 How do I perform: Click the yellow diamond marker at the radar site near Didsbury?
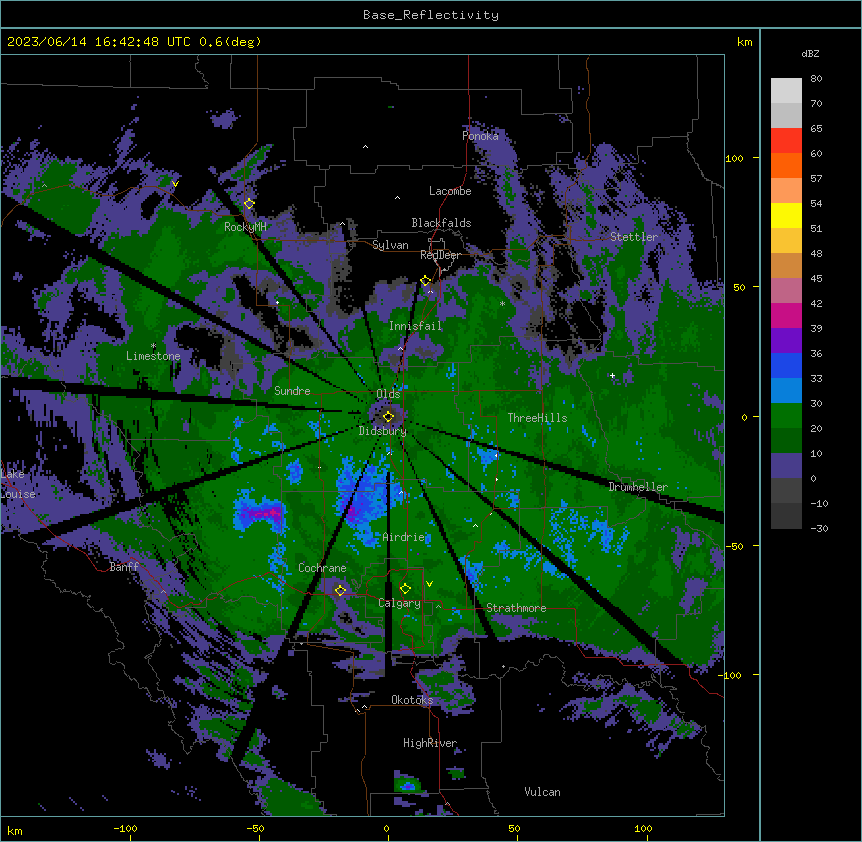point(388,417)
